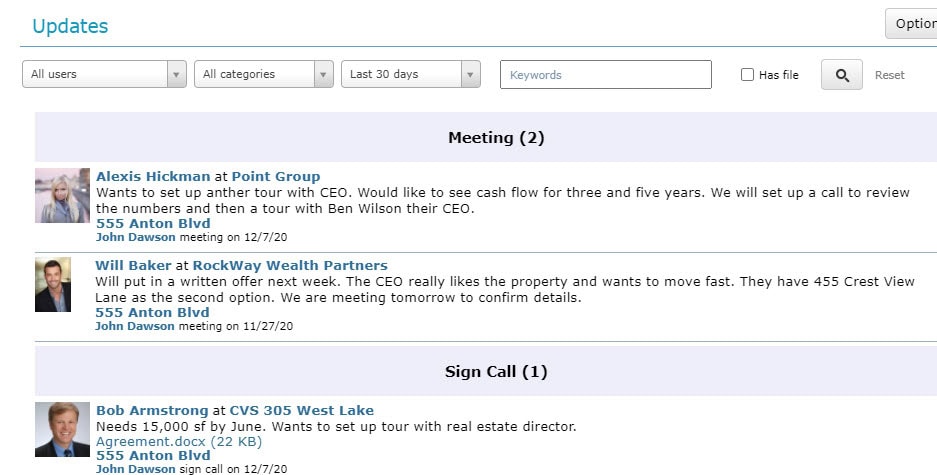Open the Bob Armstrong contact link
This screenshot has width=937, height=475.
pyautogui.click(x=152, y=410)
